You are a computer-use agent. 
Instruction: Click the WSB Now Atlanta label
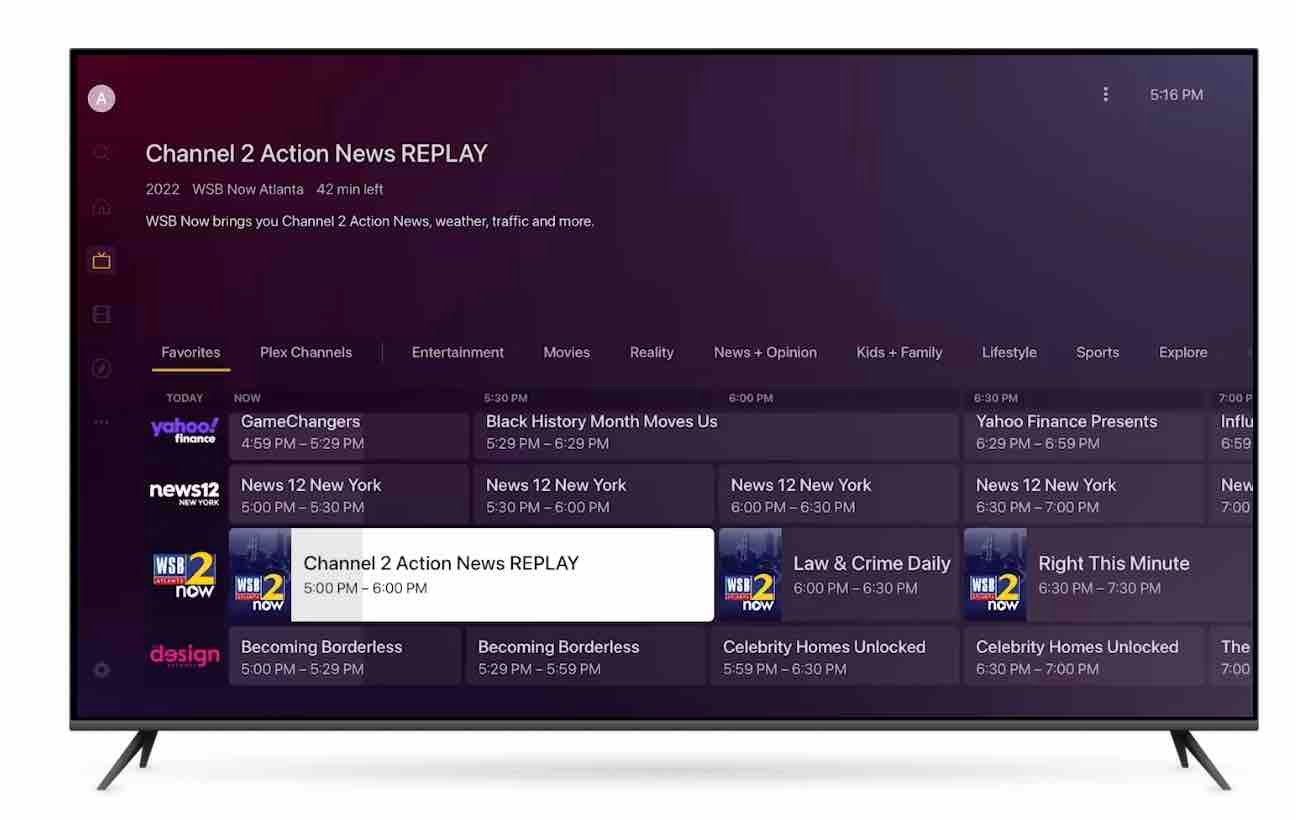[248, 189]
